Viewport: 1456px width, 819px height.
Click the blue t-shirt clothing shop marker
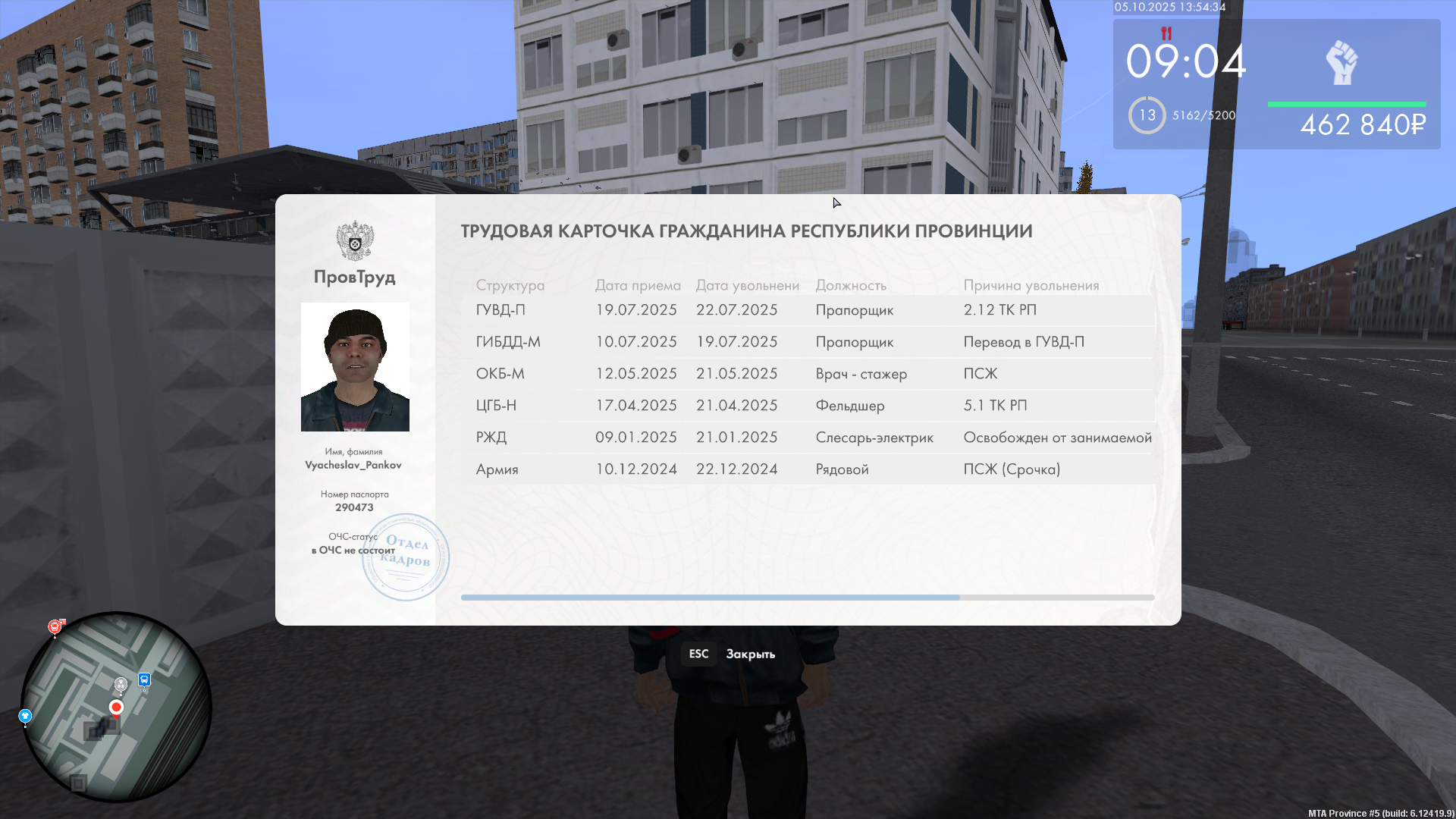coord(25,715)
